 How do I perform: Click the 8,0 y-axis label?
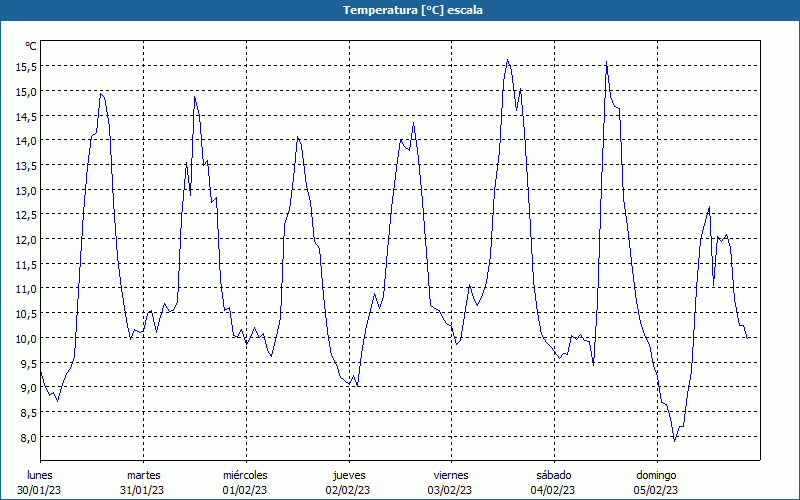point(28,437)
